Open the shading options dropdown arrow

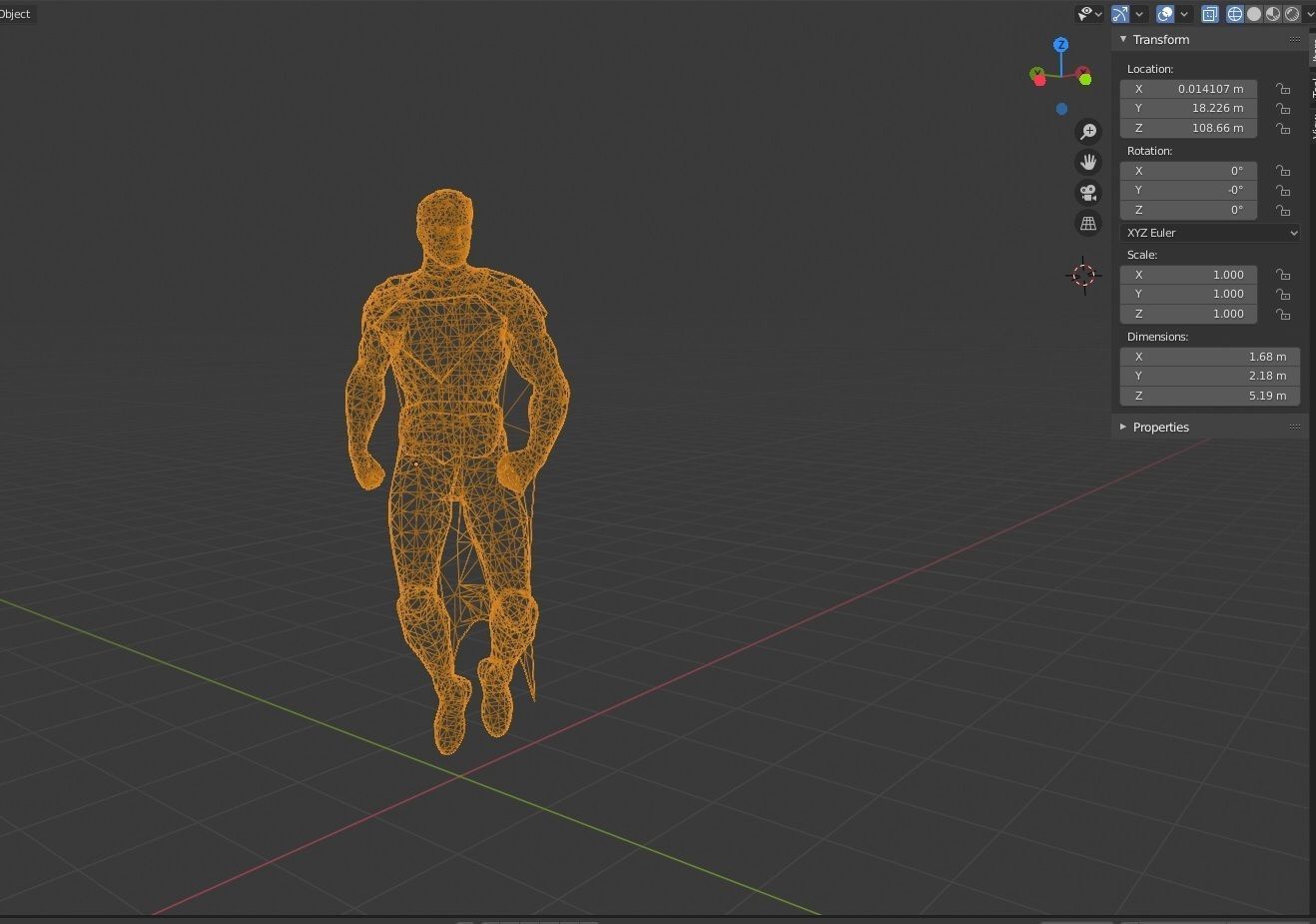click(x=1309, y=14)
